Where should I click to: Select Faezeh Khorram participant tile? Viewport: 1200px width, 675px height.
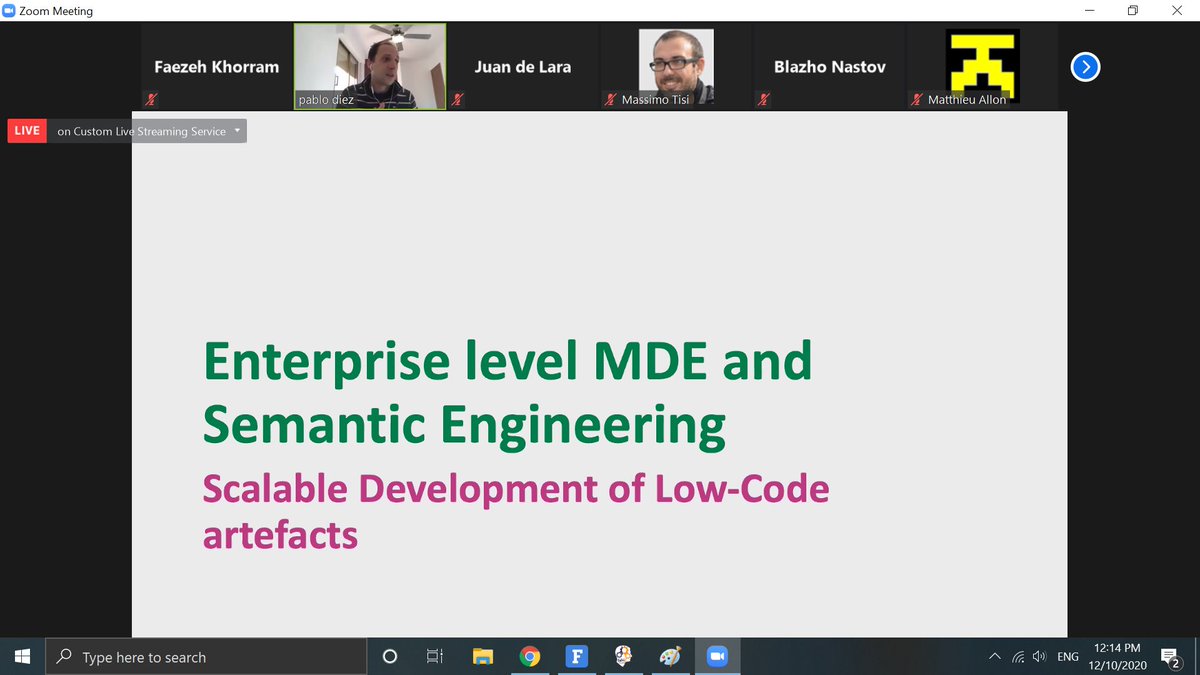coord(216,66)
